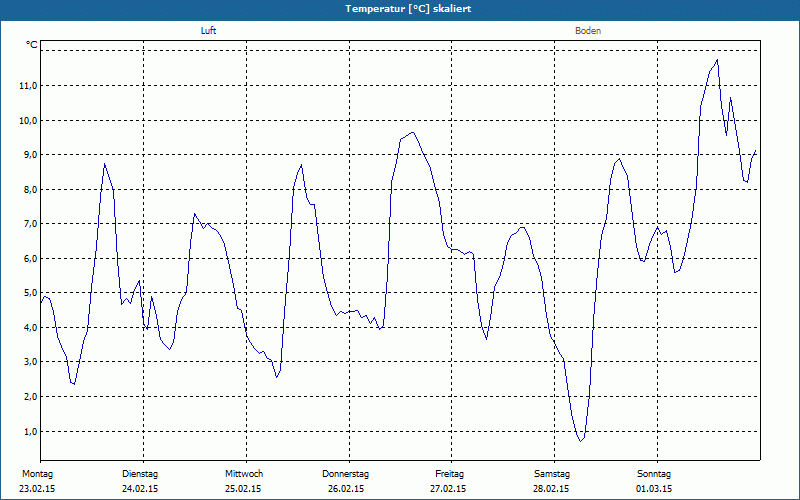This screenshot has height=500, width=800.
Task: Click the 6,0 y-axis value
Action: [29, 259]
